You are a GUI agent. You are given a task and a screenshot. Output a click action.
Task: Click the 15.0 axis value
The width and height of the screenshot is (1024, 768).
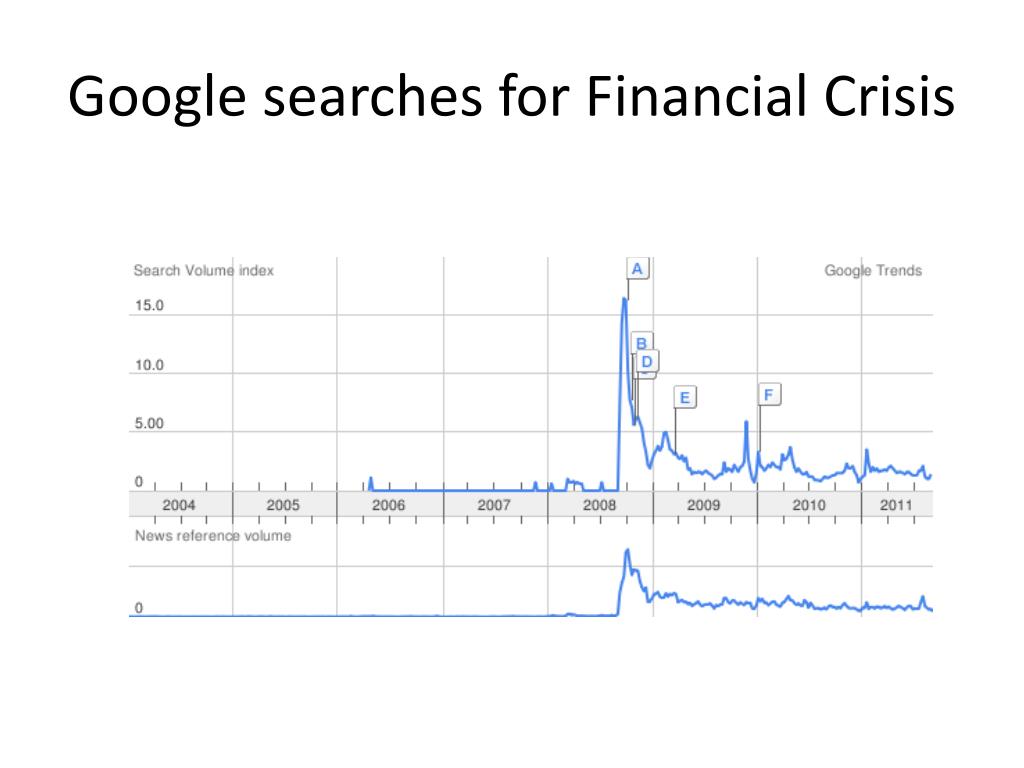(x=150, y=306)
